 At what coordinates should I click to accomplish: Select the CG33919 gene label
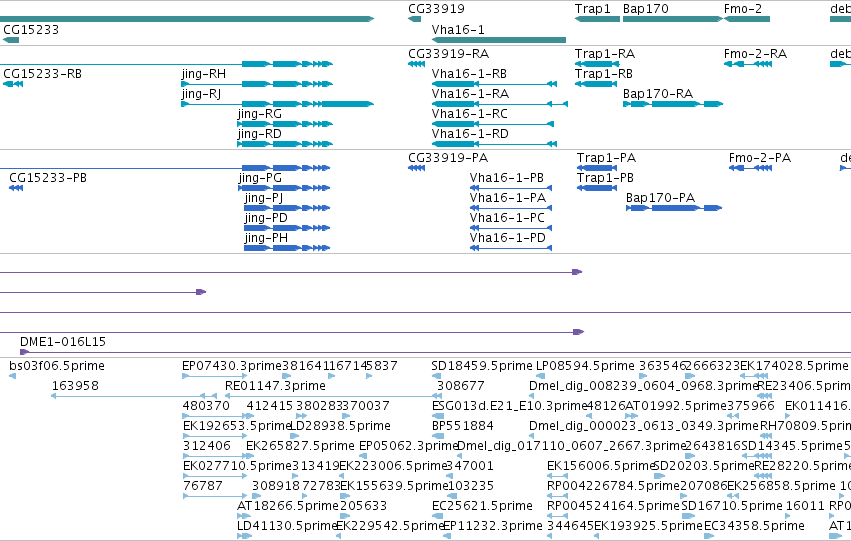click(x=436, y=9)
